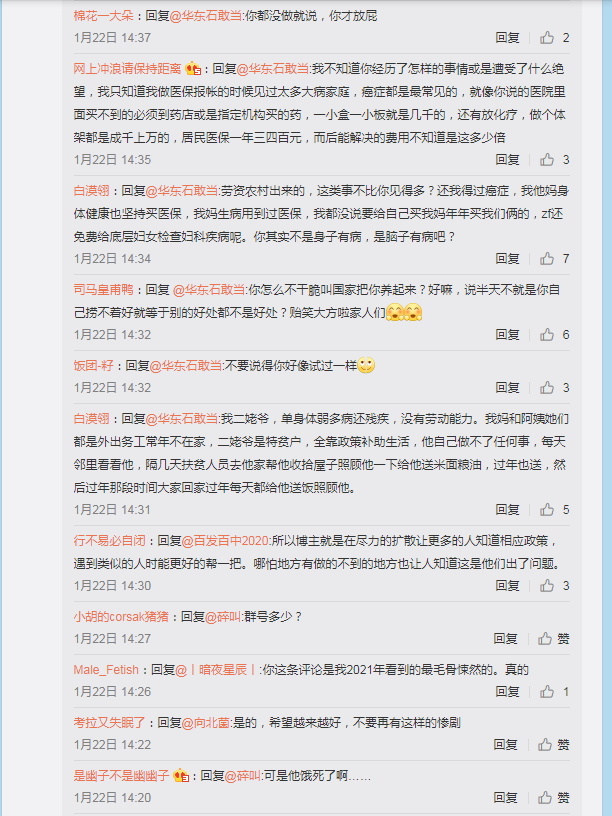This screenshot has height=816, width=612.
Task: Visit Male_Fetish's user profile
Action: (106, 670)
